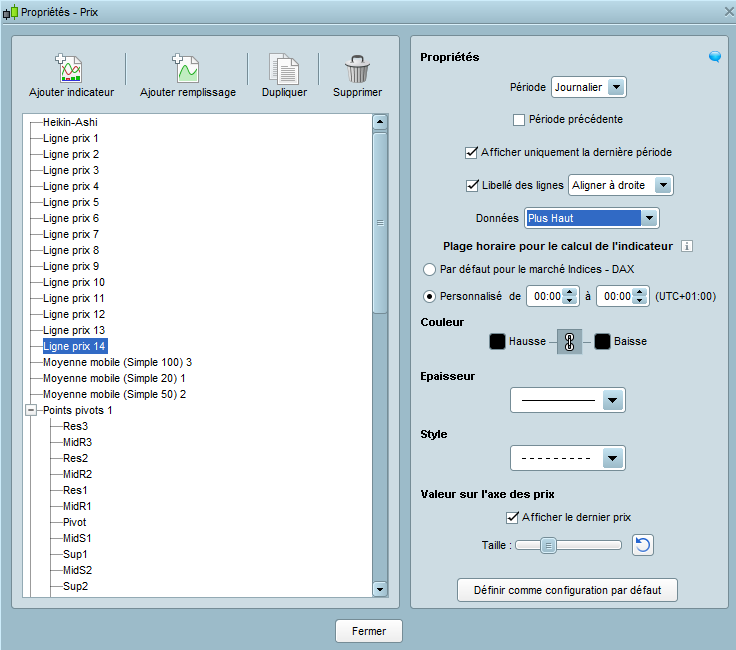The height and width of the screenshot is (650, 736).
Task: Click the Supprimer trash can icon
Action: tap(357, 68)
